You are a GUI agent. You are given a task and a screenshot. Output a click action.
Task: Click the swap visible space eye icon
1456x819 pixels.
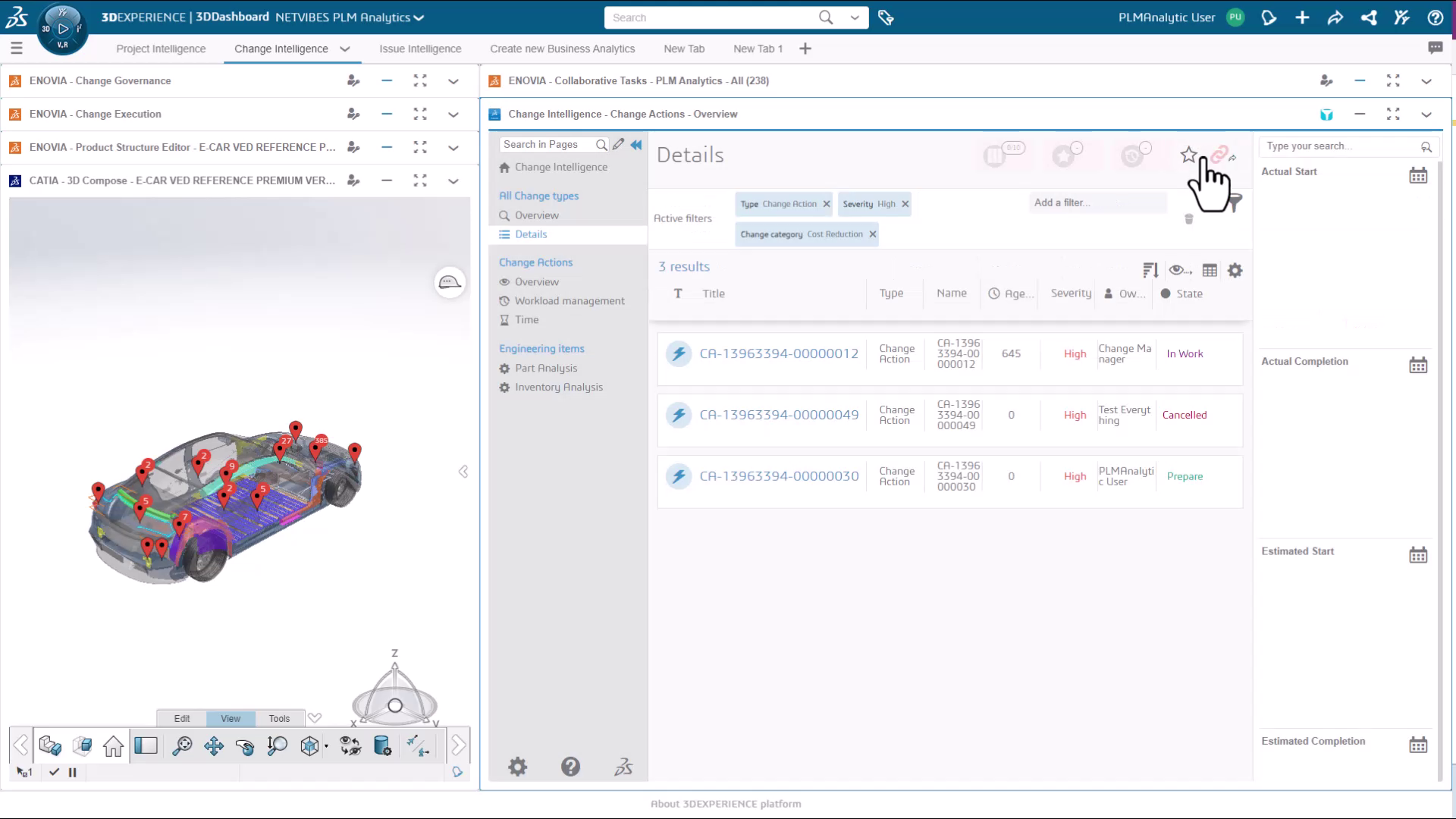(x=350, y=746)
